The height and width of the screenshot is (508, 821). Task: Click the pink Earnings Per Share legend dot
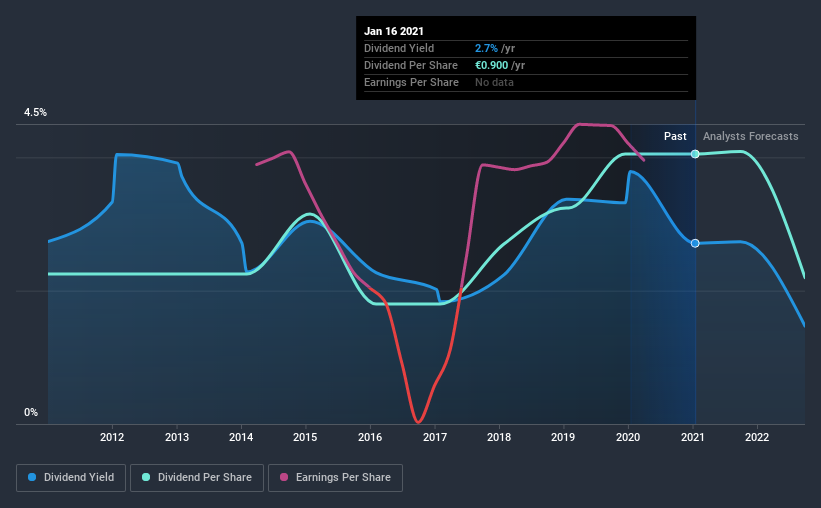point(284,477)
